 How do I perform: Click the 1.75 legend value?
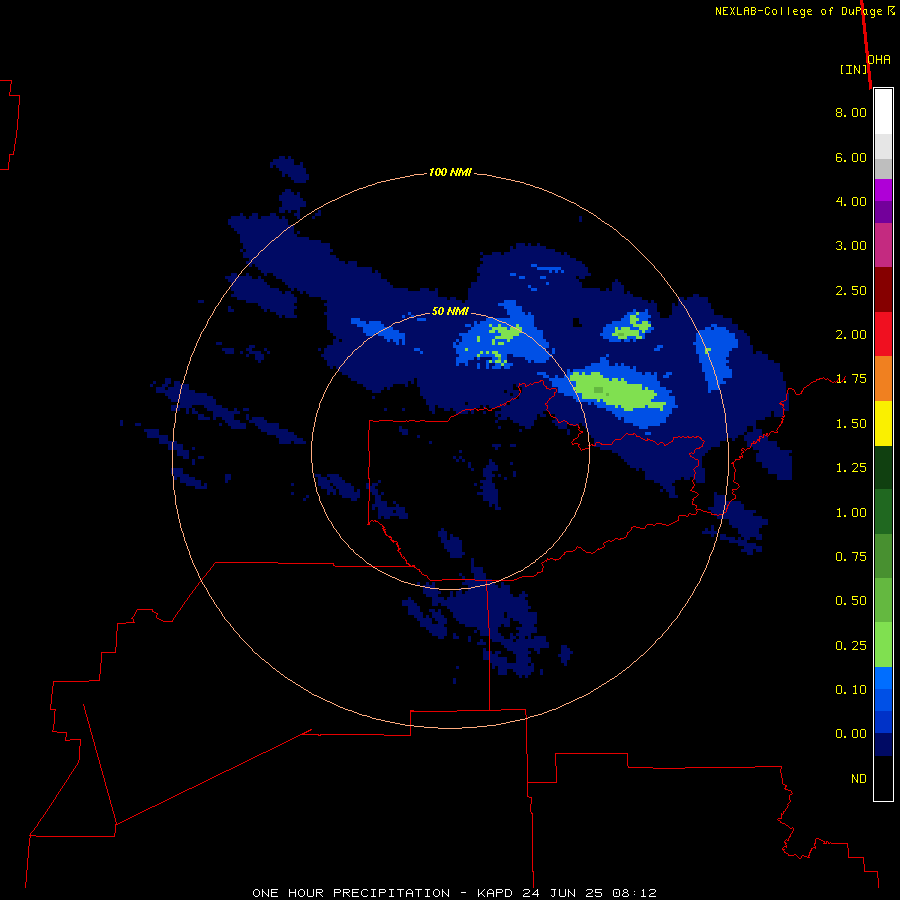tap(851, 379)
